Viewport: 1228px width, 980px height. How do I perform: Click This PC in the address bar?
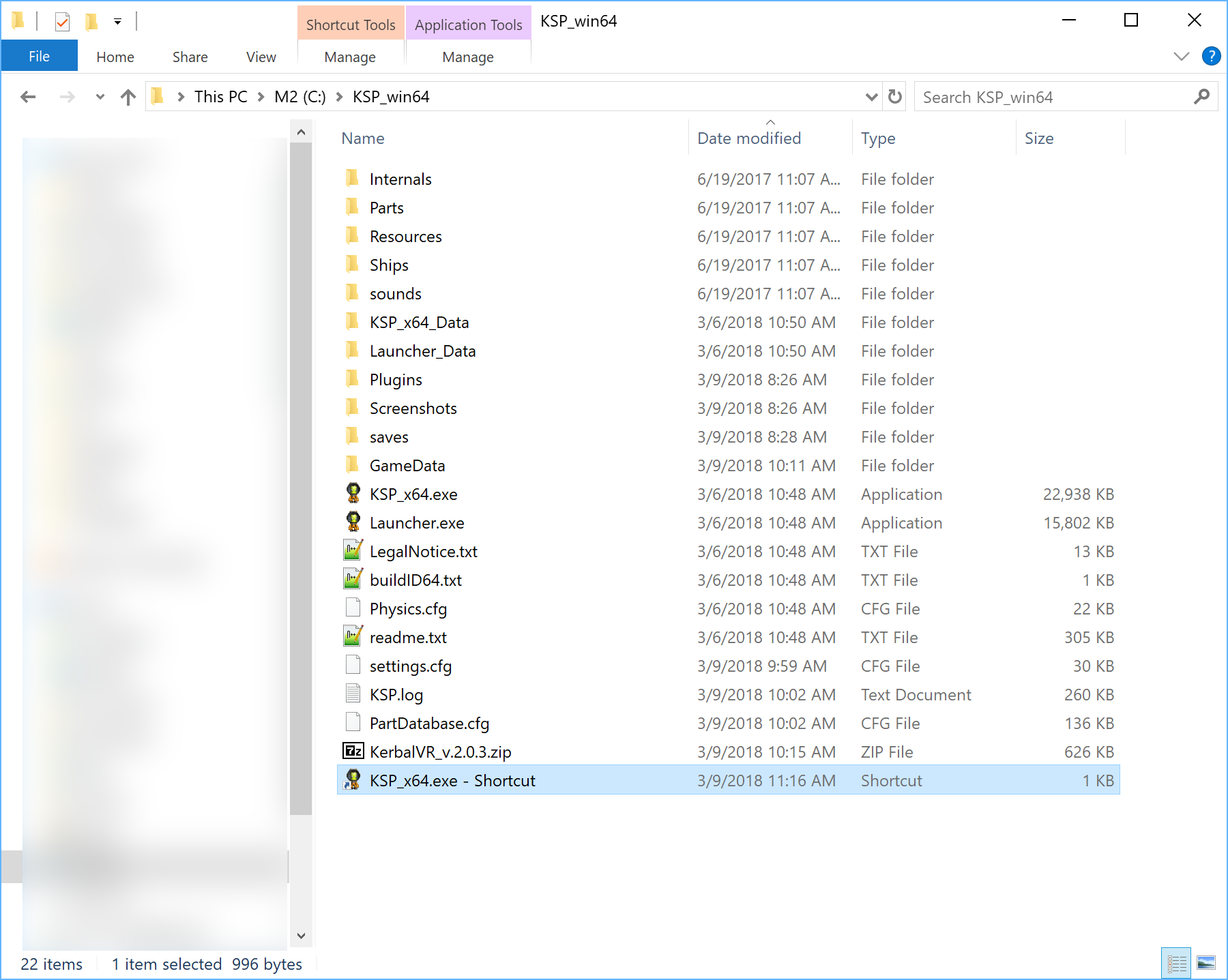[221, 97]
